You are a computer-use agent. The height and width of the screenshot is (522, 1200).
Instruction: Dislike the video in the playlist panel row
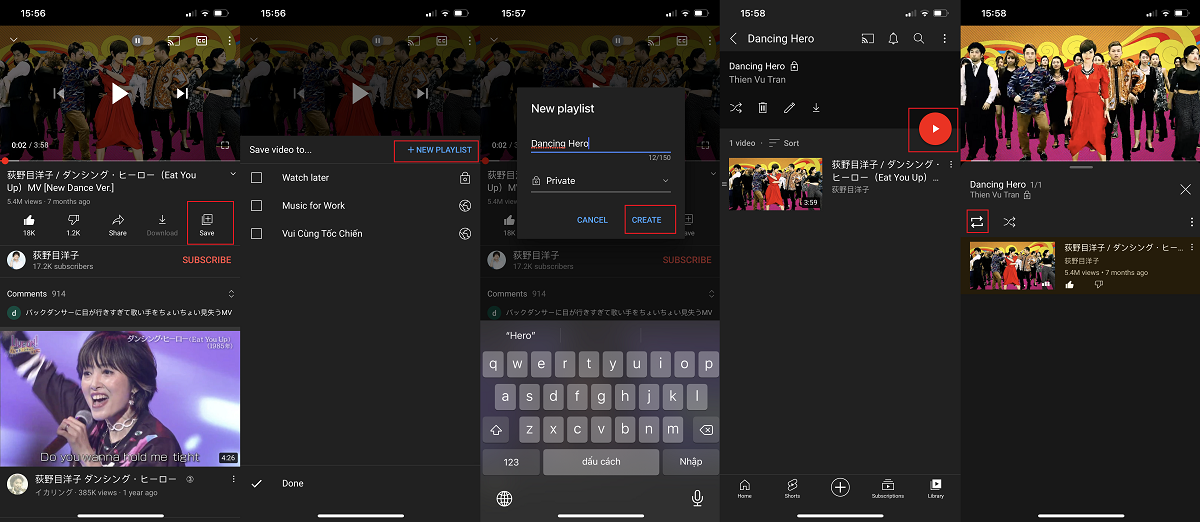[1098, 285]
